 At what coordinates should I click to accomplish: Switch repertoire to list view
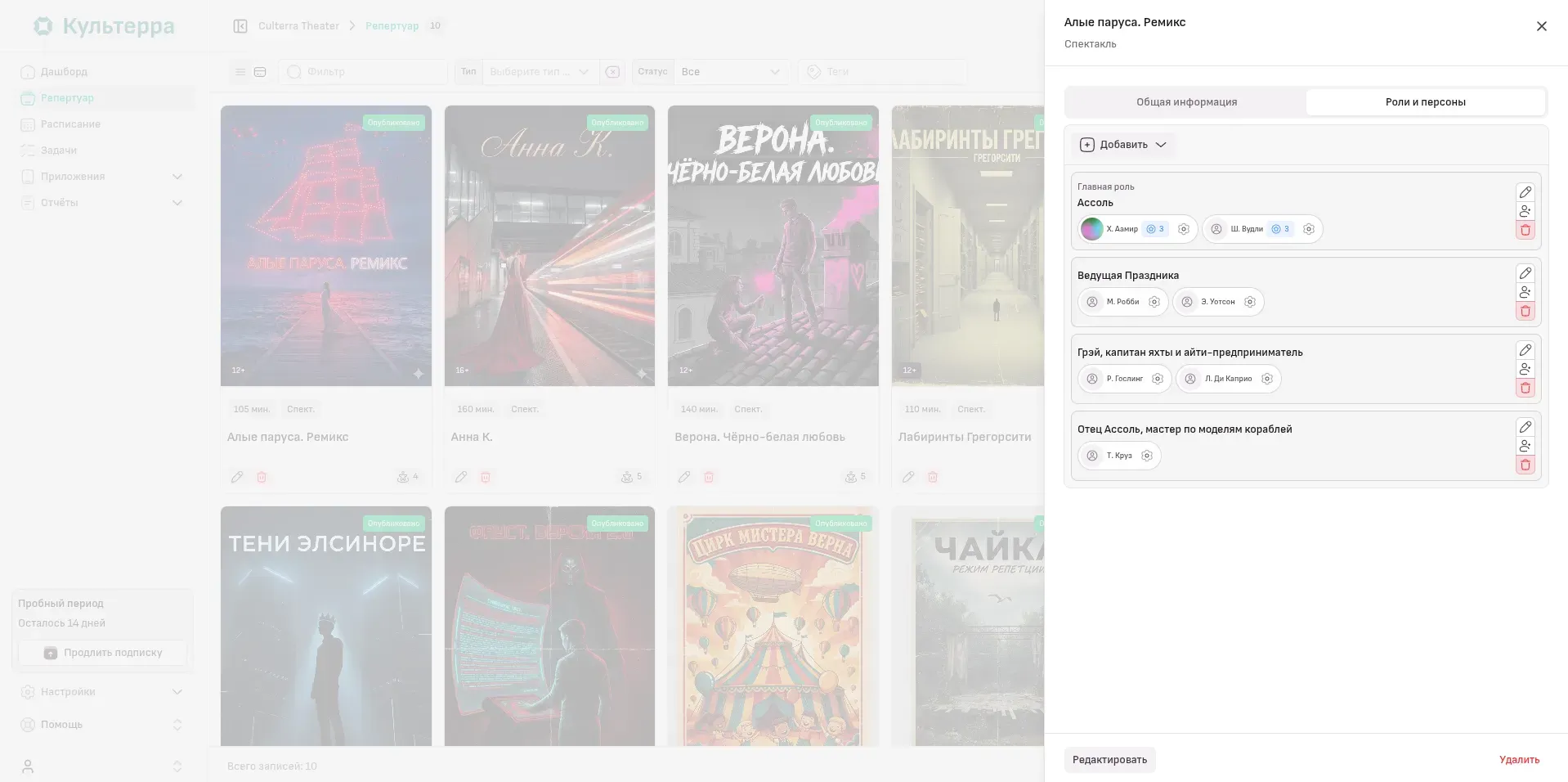click(x=240, y=72)
